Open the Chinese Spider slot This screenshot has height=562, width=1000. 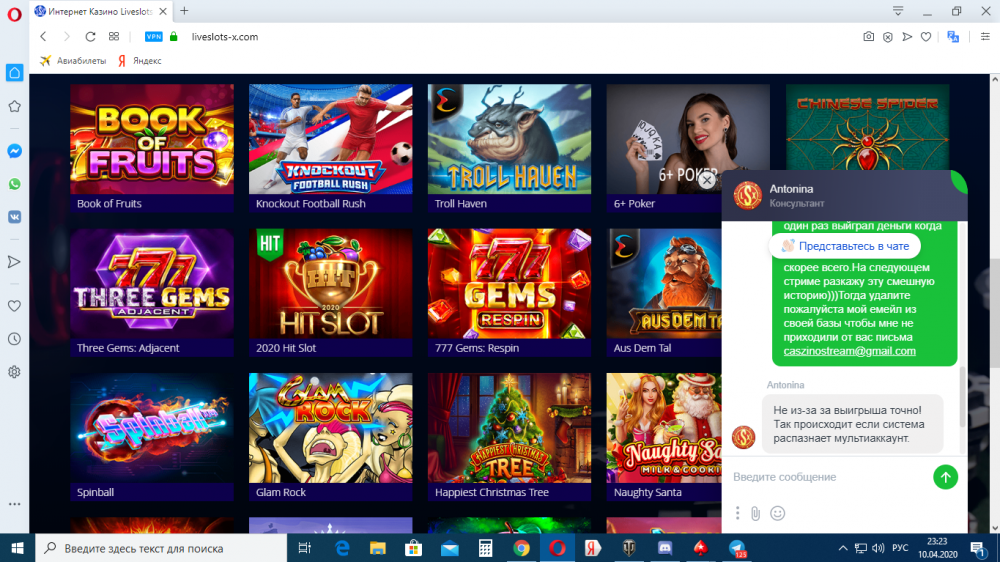(867, 126)
